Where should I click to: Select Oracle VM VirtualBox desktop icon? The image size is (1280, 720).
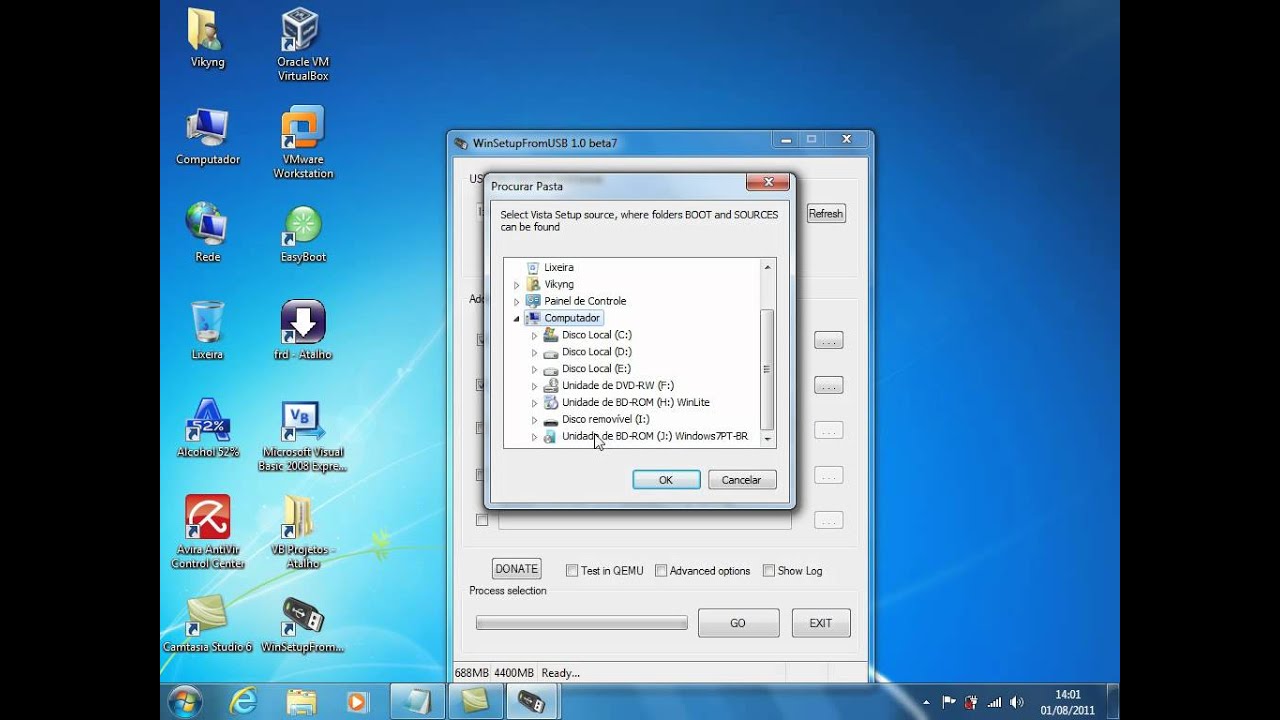point(302,44)
